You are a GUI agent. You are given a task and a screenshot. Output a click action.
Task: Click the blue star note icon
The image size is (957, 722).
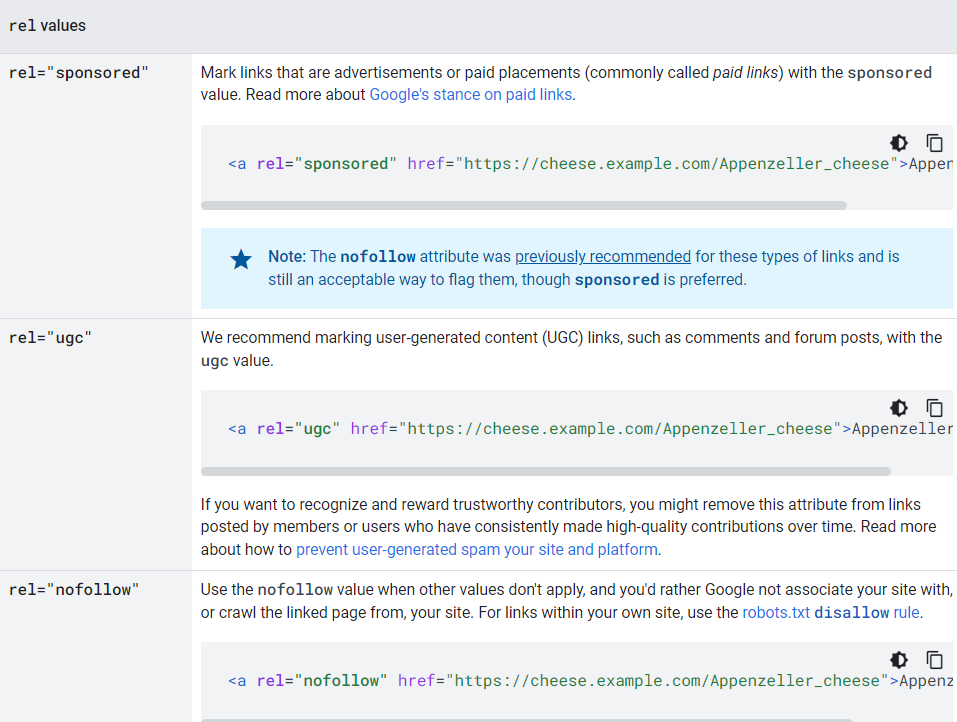[241, 259]
